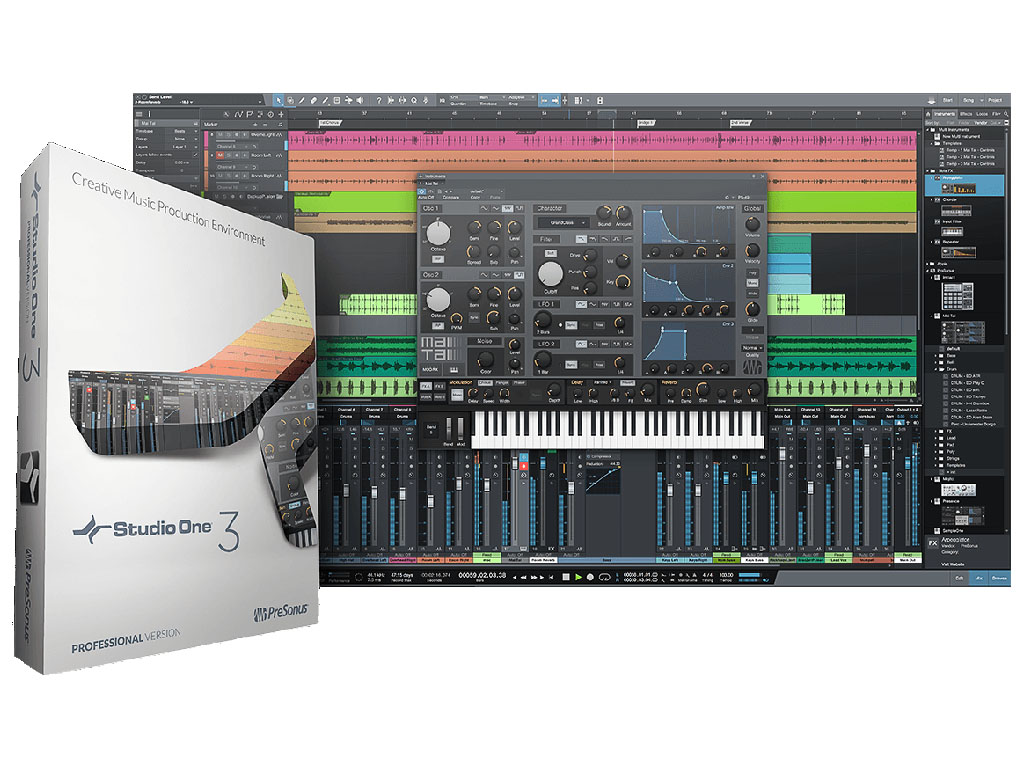This screenshot has height=768, width=1024.
Task: Click the help question mark icon
Action: pyautogui.click(x=379, y=100)
